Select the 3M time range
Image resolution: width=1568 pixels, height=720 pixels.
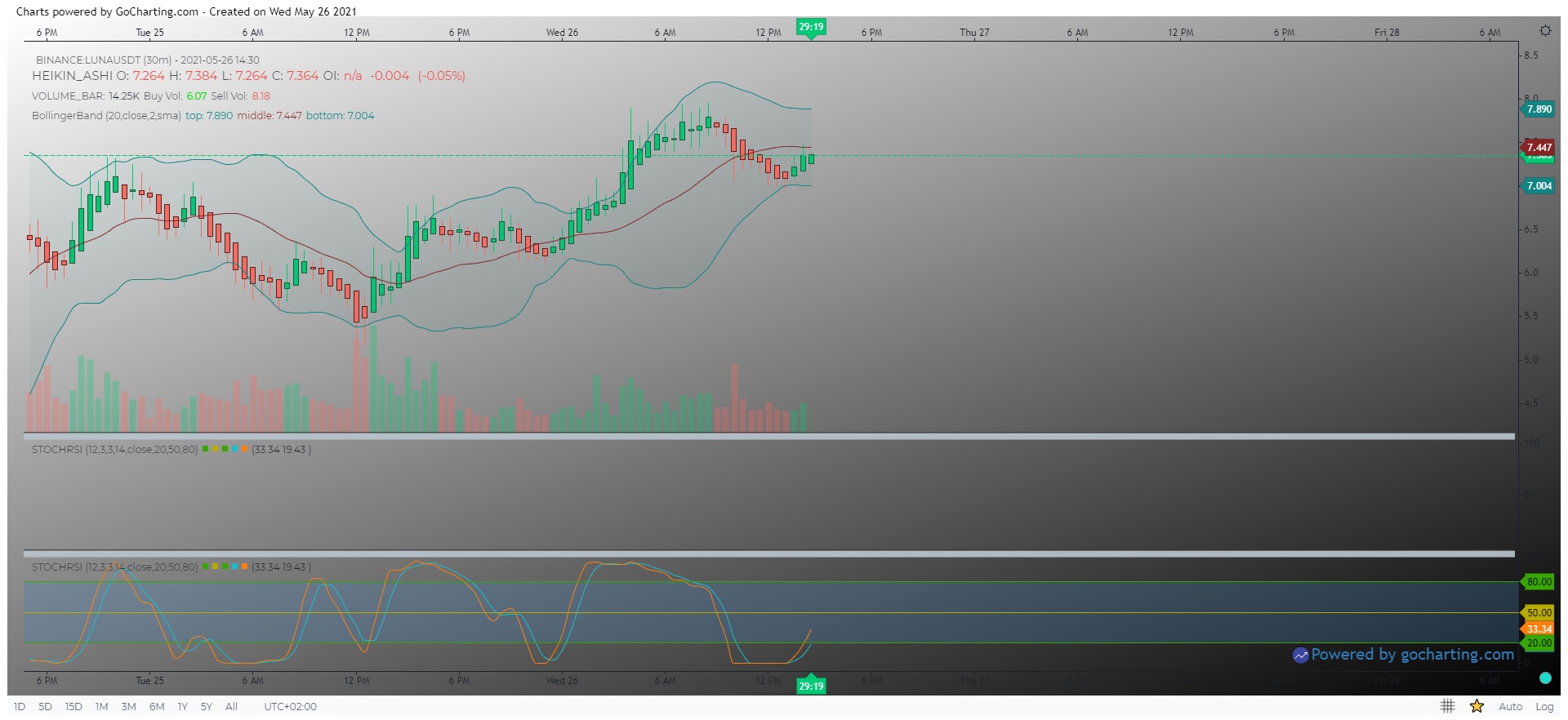click(128, 707)
